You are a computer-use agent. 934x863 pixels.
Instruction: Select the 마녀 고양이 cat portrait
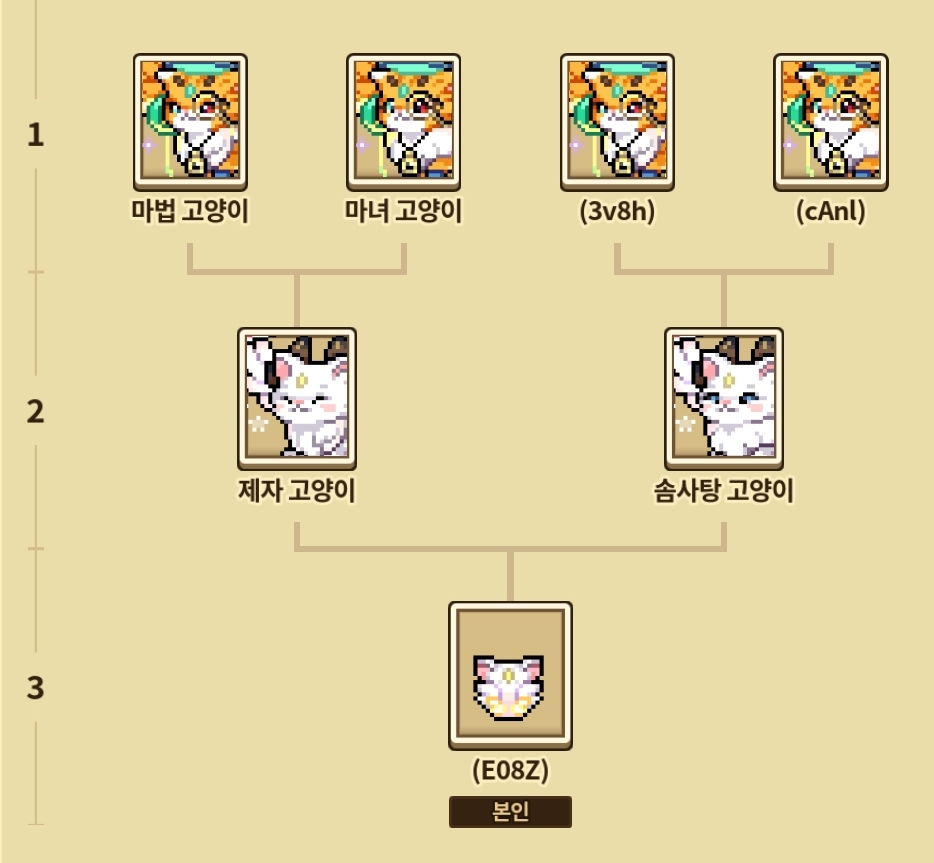[403, 122]
